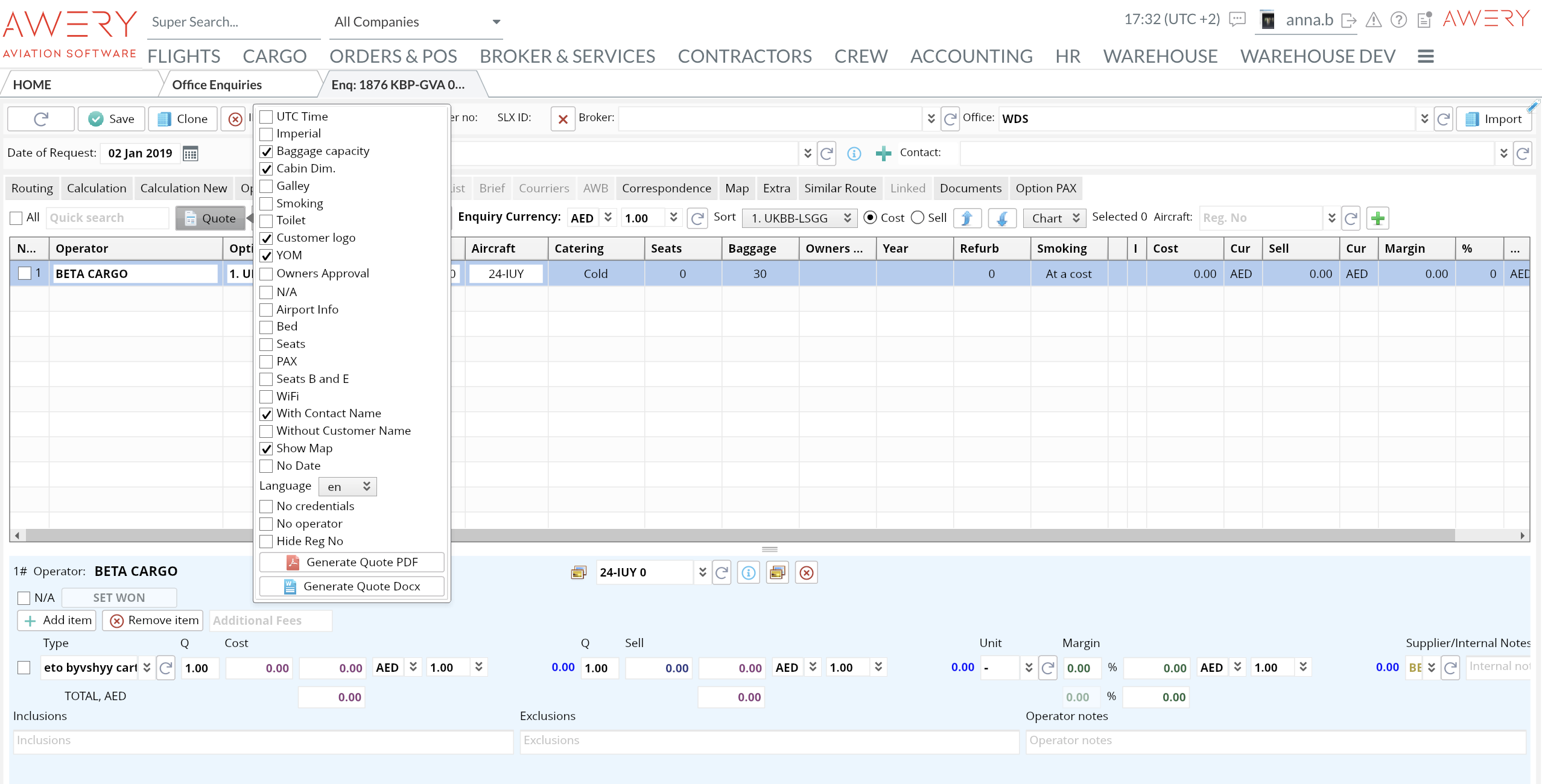Switch to the Correspondence tab
Screen dimensions: 1542x784
[x=666, y=188]
